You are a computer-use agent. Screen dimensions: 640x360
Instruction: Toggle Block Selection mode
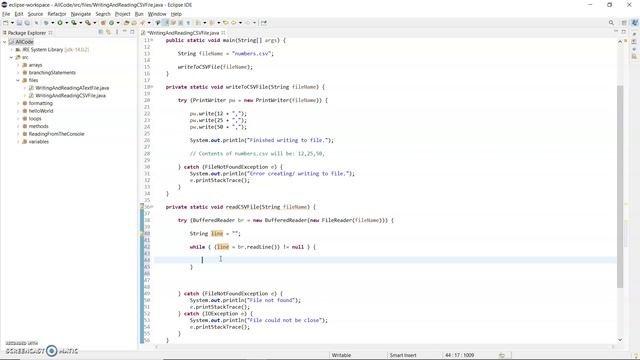(x=180, y=23)
